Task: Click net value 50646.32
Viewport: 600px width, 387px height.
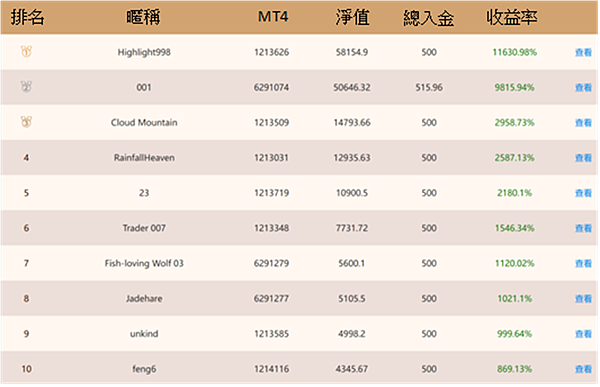Action: click(352, 87)
